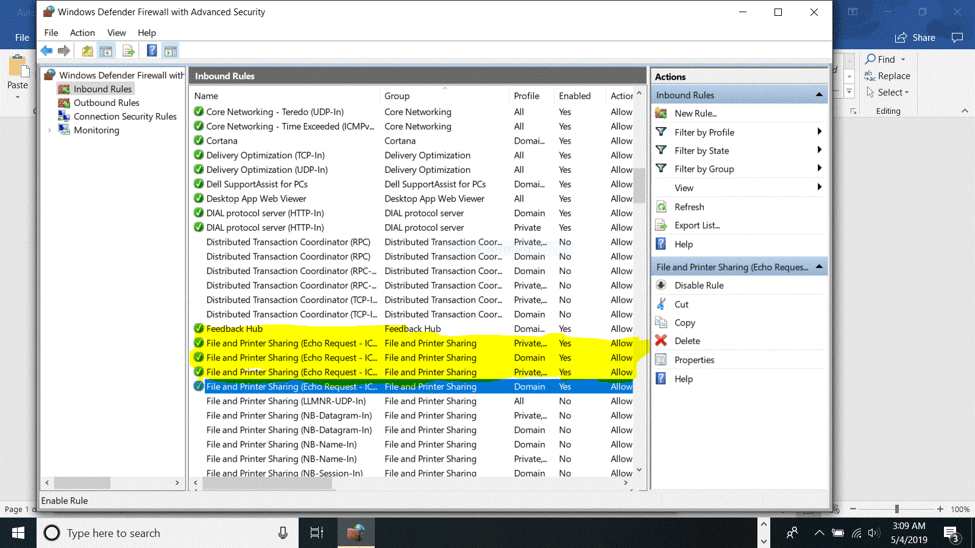Click the microphone icon in search box
Screen dimensions: 975x548
click(x=283, y=533)
